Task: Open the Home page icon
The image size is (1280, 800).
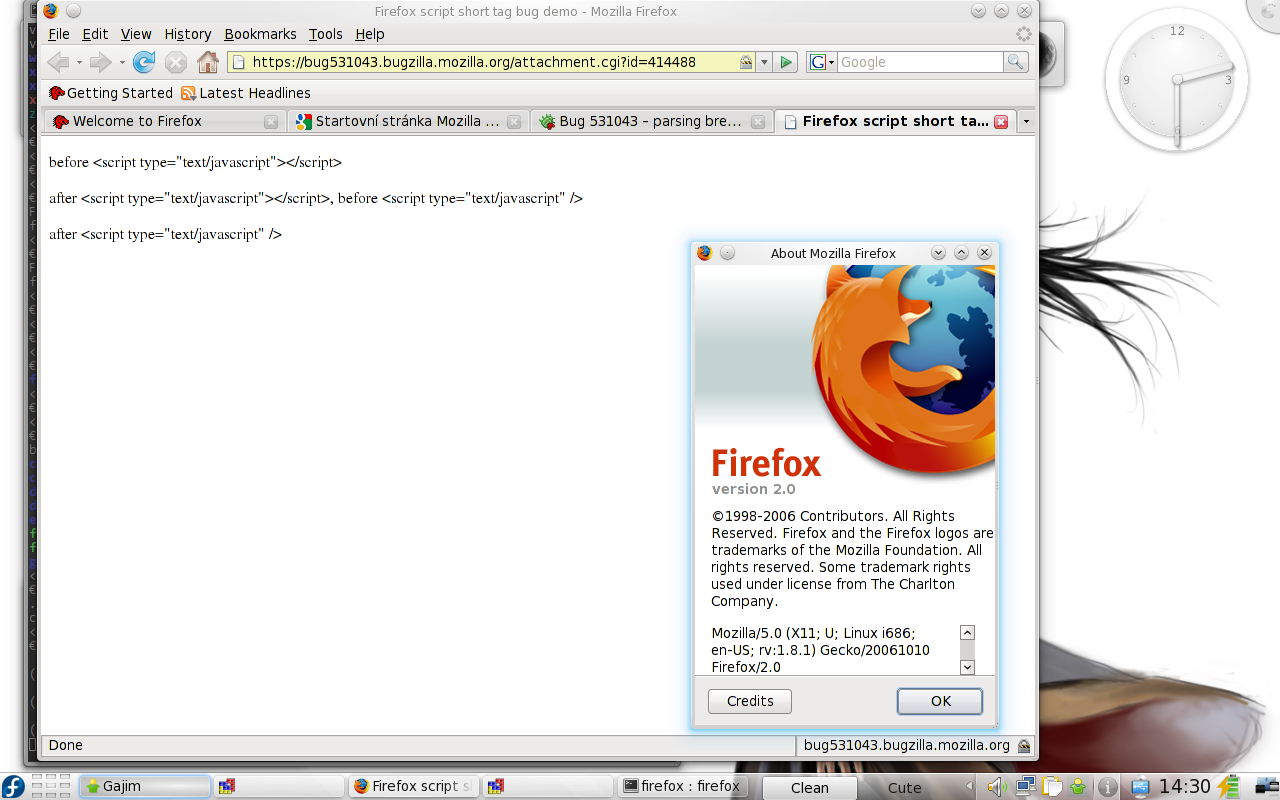Action: 208,62
